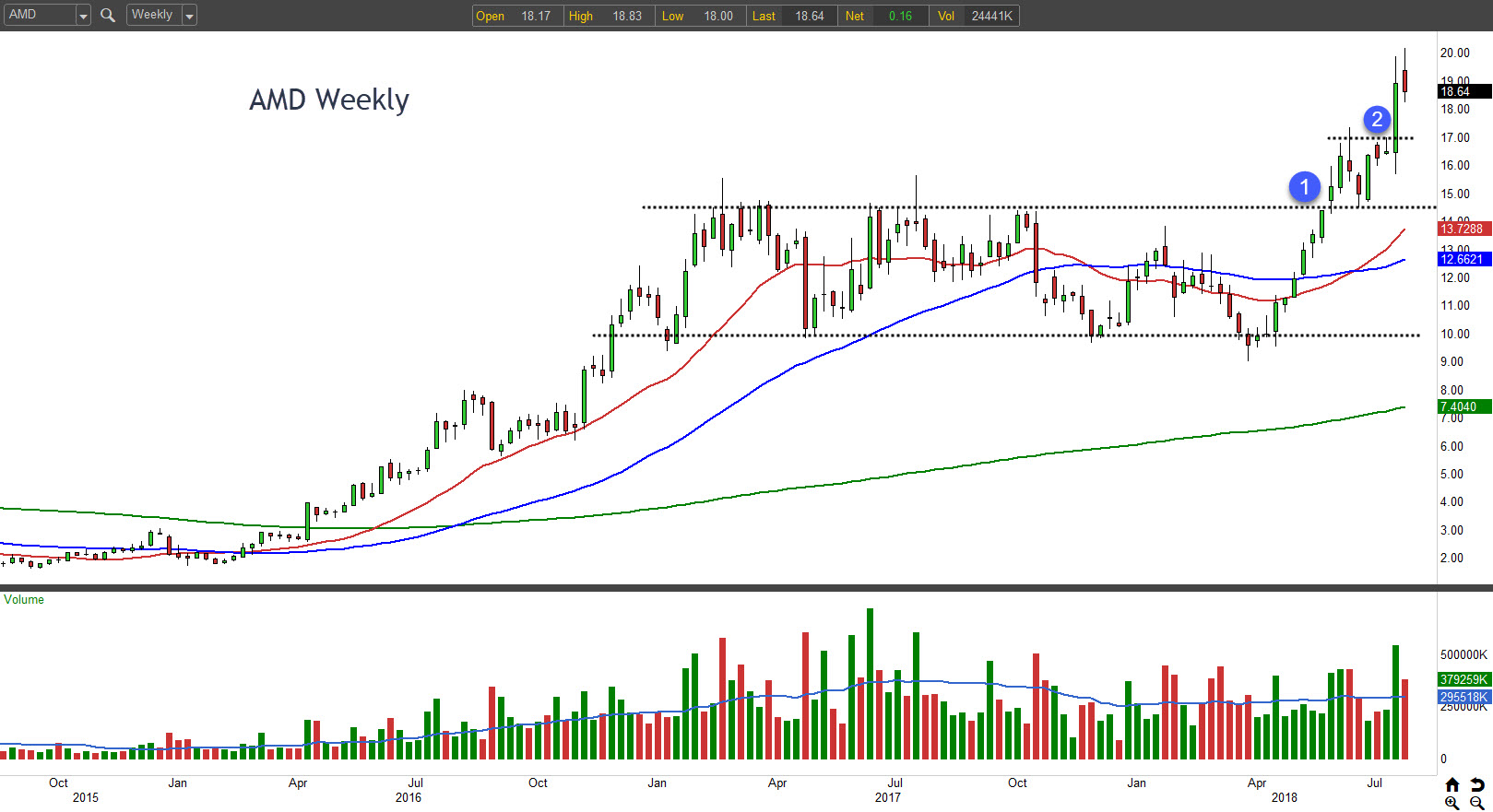Click the 18.00 price axis label
1493x812 pixels.
tap(1455, 109)
